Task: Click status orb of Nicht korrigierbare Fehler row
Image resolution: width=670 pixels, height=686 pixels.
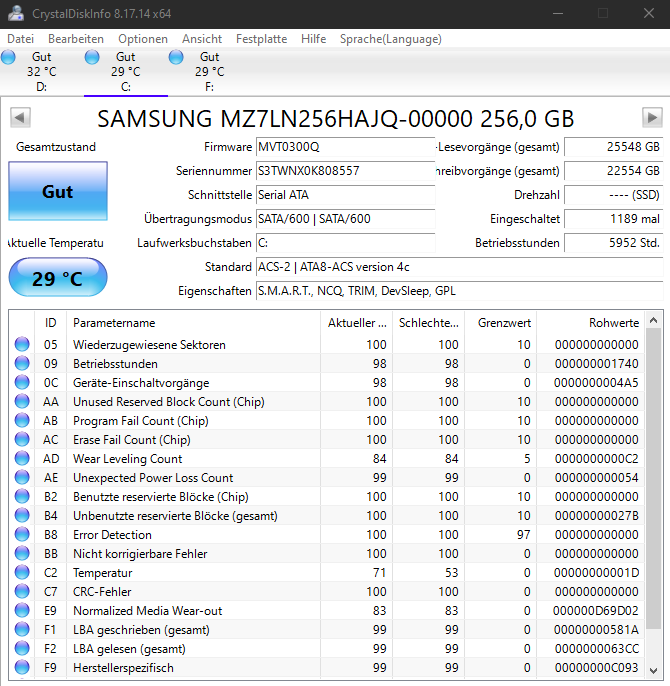Action: point(22,553)
